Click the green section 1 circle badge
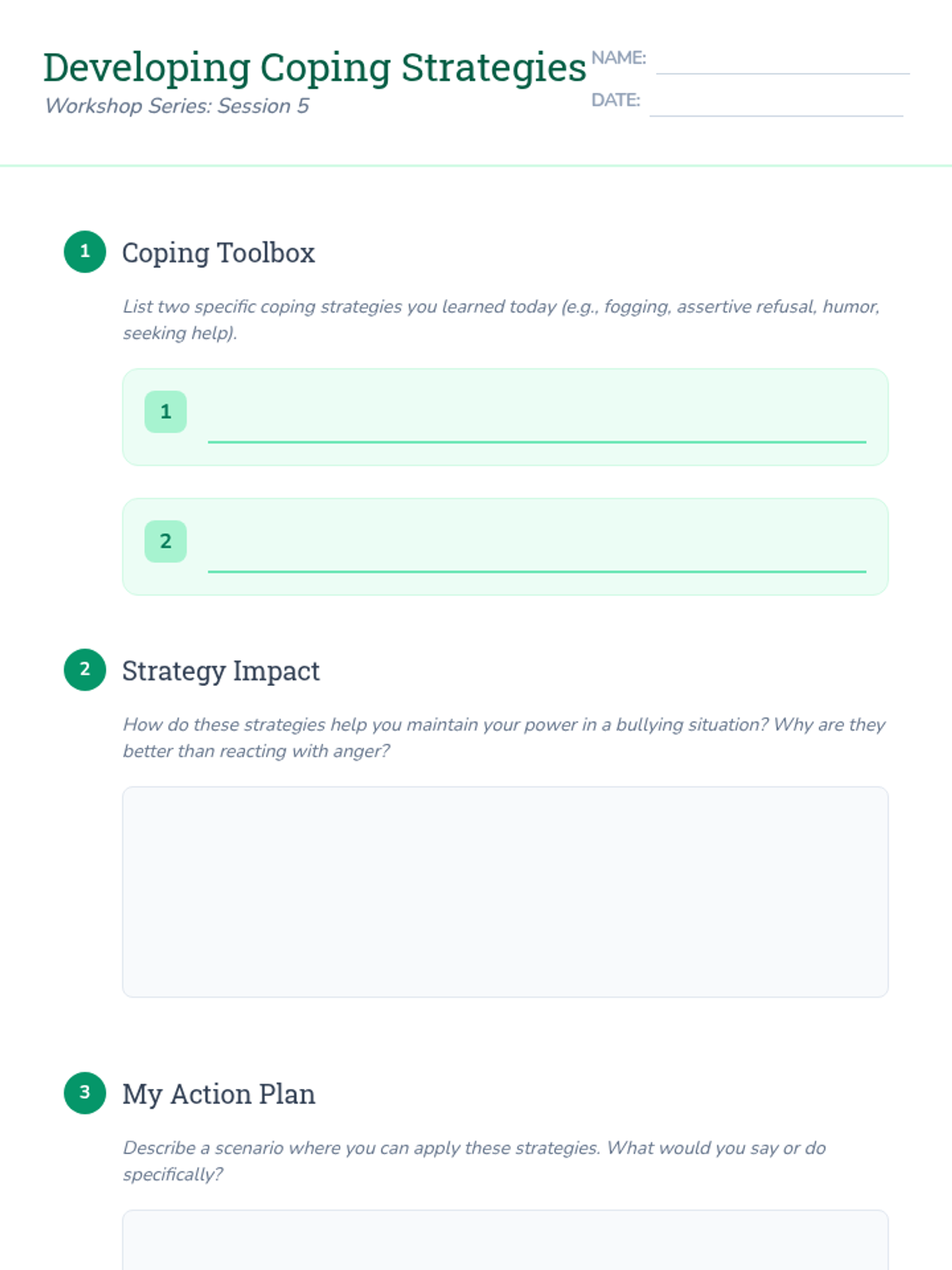This screenshot has height=1270, width=952. [85, 252]
